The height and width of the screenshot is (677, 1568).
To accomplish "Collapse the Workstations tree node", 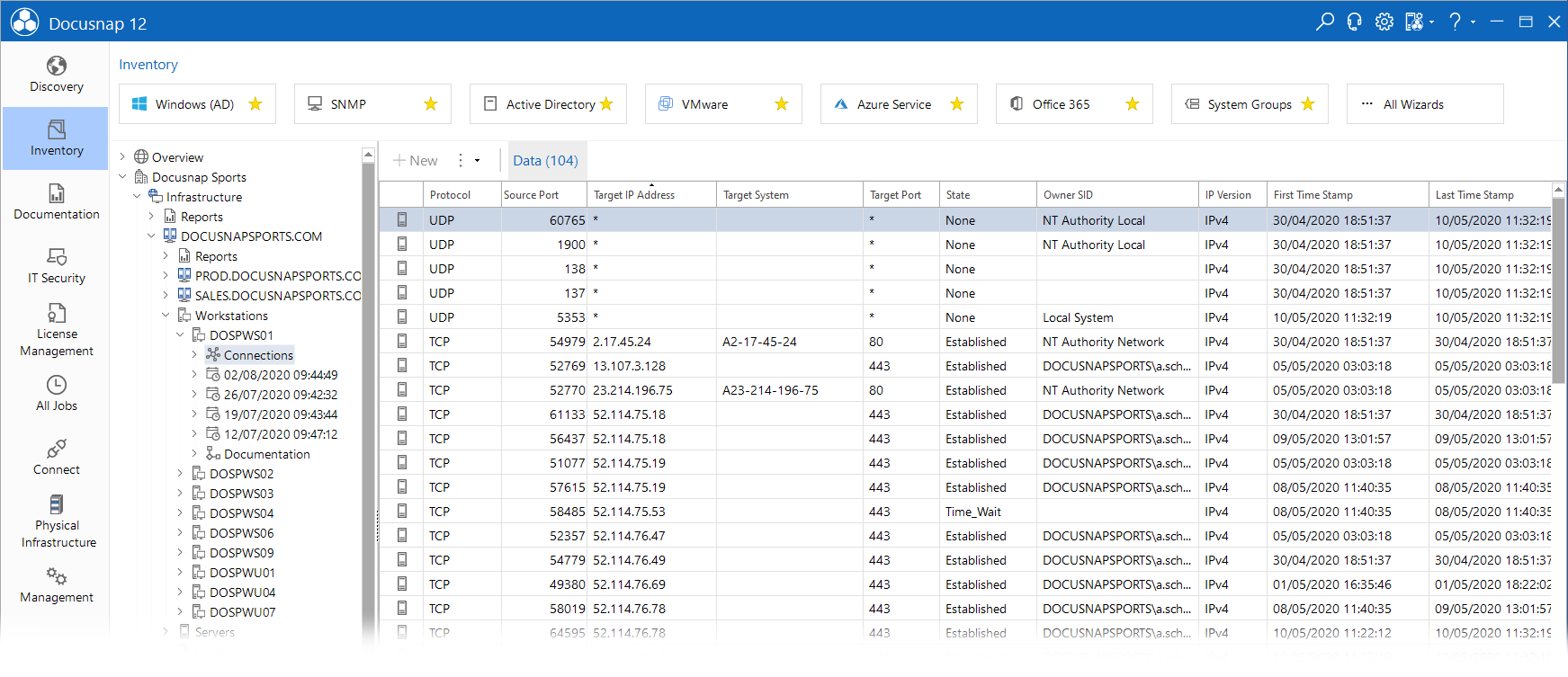I will [x=166, y=316].
